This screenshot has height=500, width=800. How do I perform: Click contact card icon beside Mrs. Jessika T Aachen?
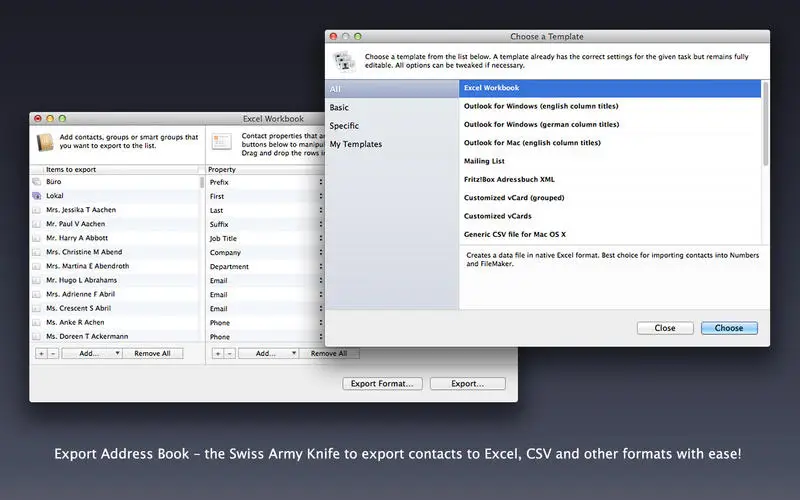click(36, 210)
